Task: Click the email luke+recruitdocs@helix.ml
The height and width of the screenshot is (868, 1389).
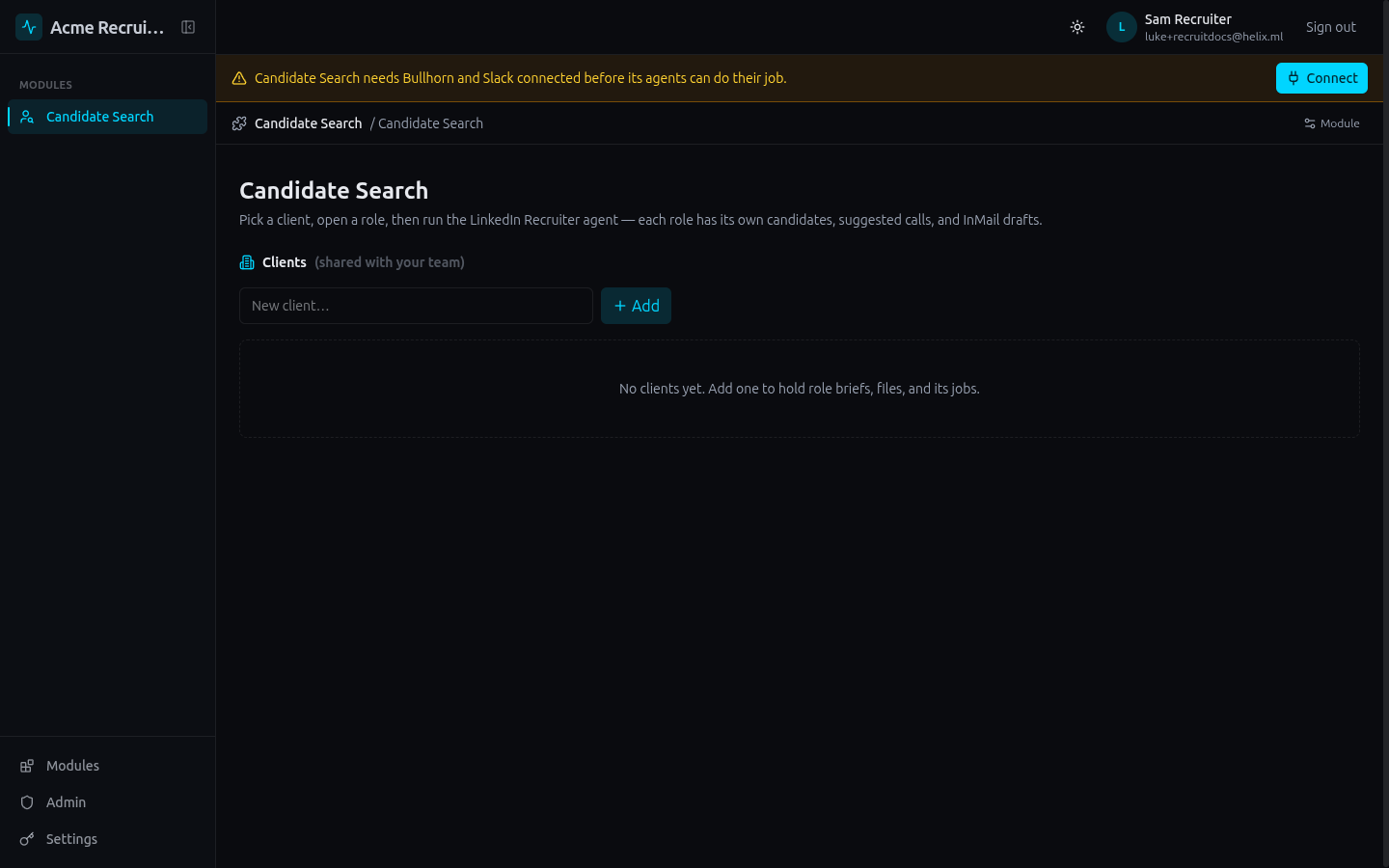Action: (1213, 37)
